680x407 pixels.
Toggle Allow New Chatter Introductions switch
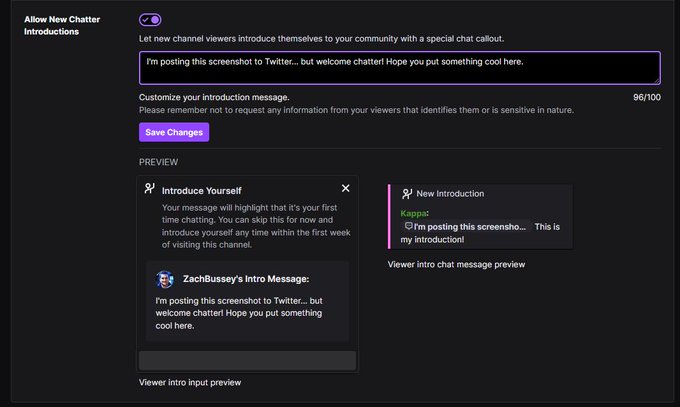pyautogui.click(x=150, y=20)
